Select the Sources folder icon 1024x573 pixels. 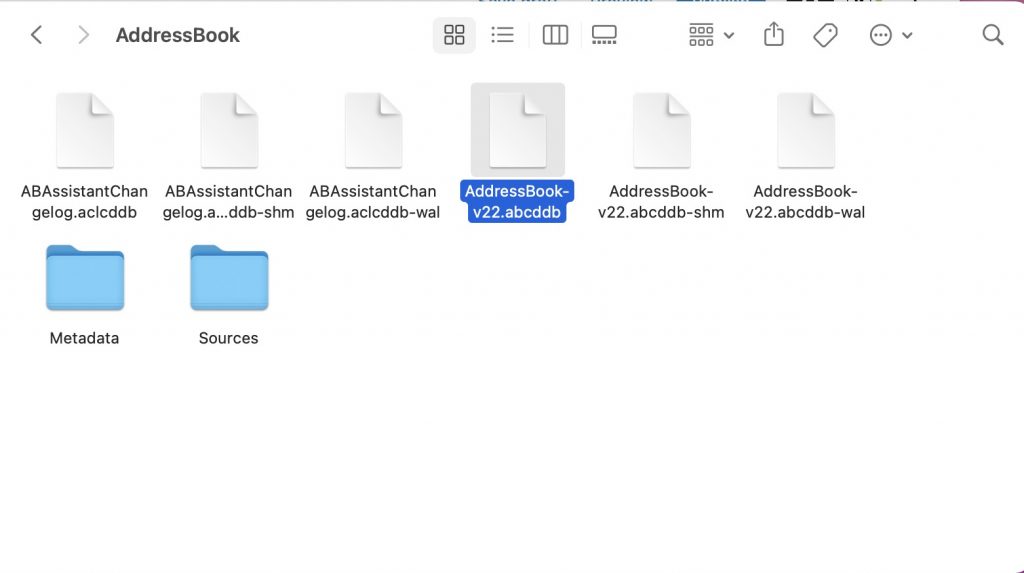229,278
